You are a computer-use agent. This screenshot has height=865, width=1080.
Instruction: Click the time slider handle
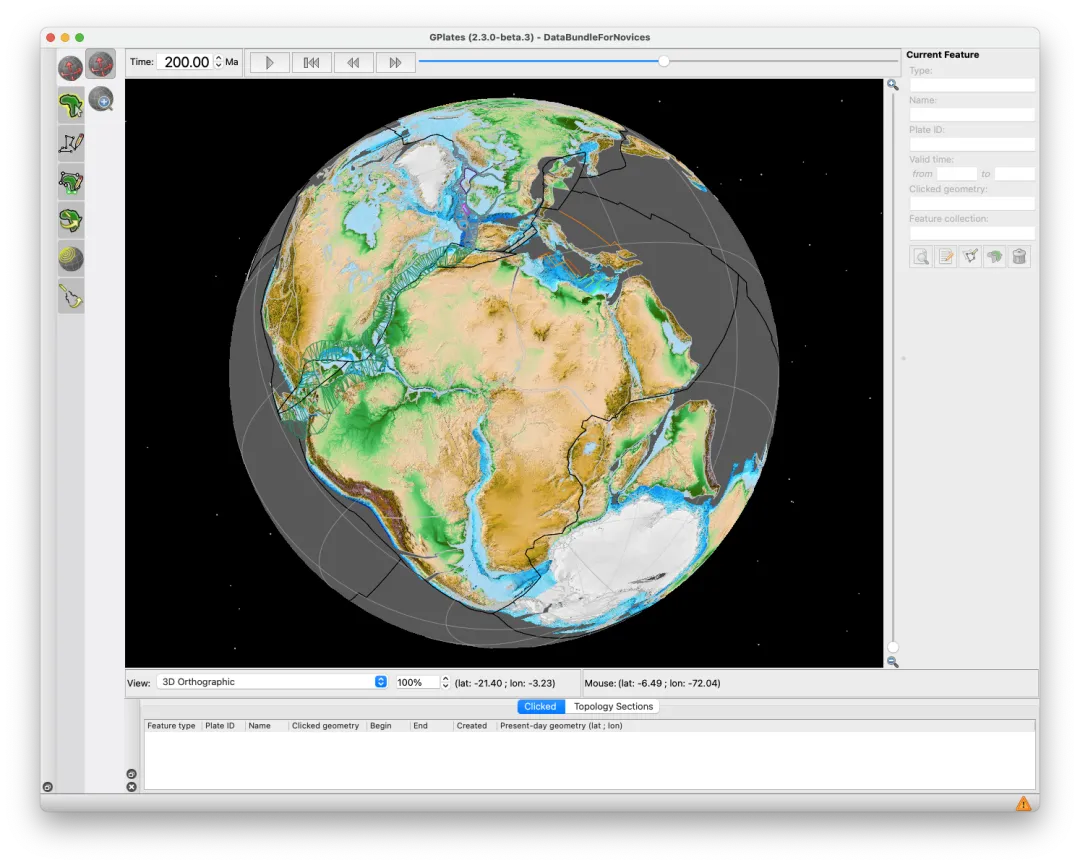click(663, 61)
